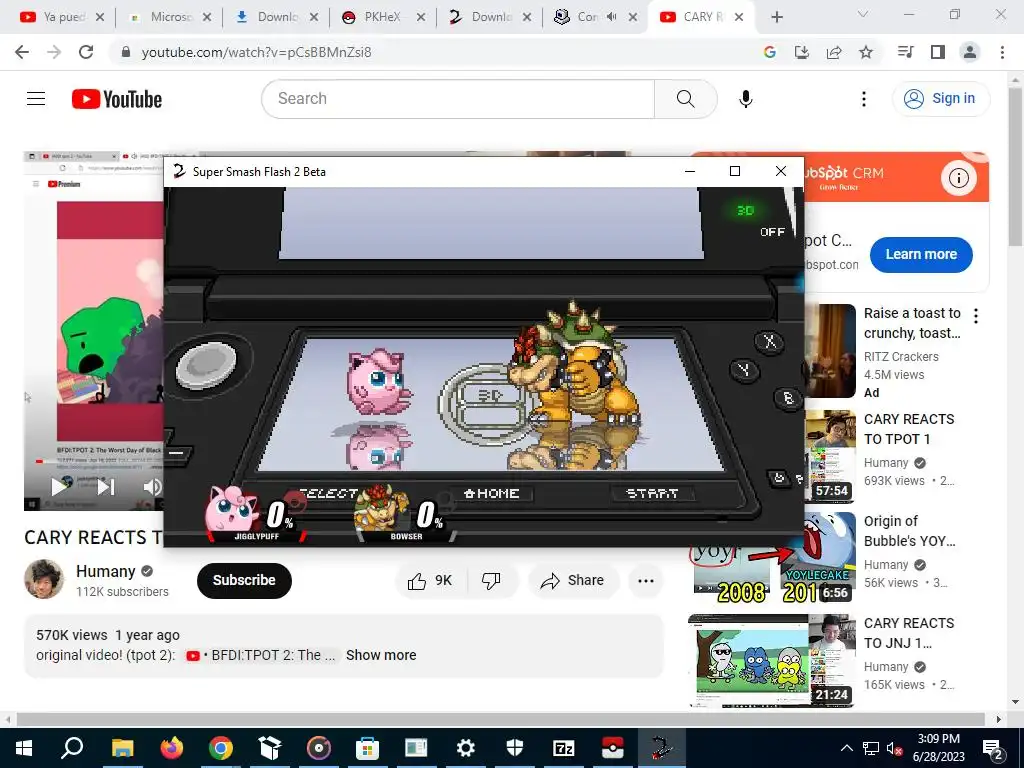
Task: Click the Share button
Action: pyautogui.click(x=573, y=581)
